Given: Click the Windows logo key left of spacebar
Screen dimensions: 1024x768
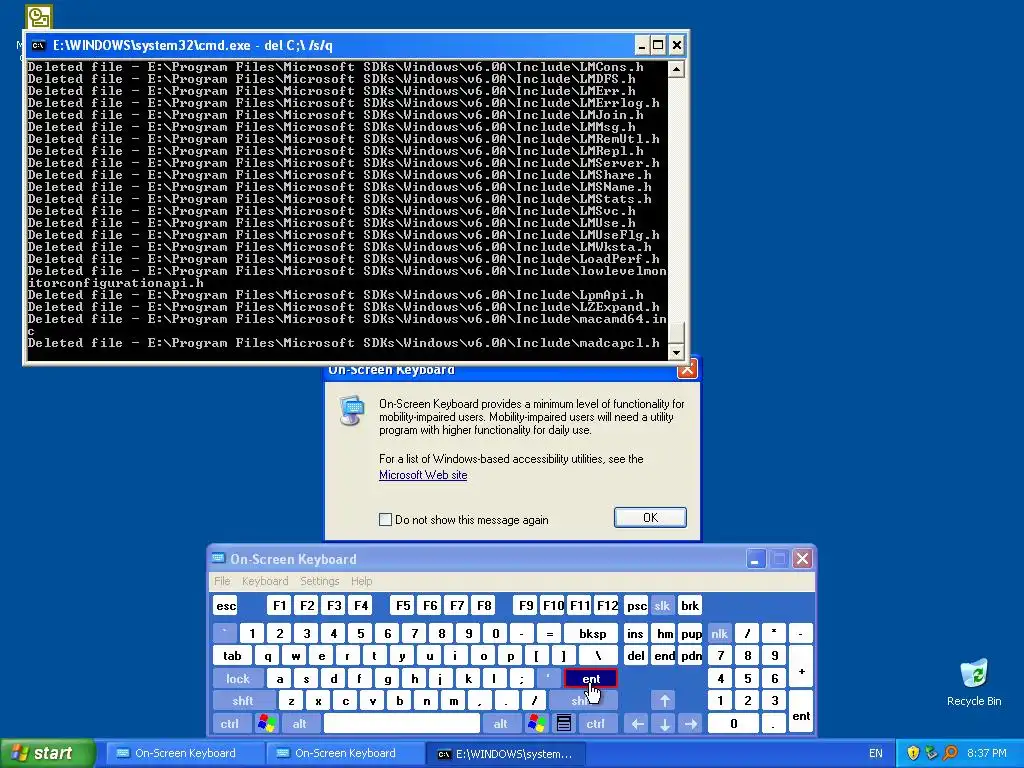Looking at the screenshot, I should pos(266,723).
